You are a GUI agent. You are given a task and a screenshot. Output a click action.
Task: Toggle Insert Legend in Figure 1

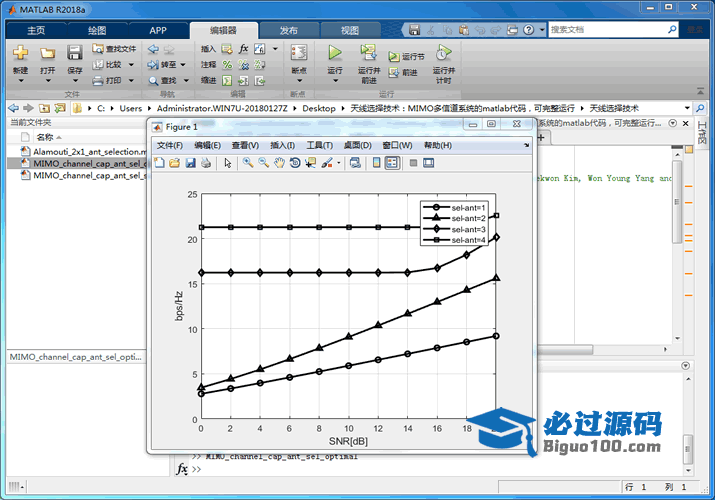pos(392,163)
